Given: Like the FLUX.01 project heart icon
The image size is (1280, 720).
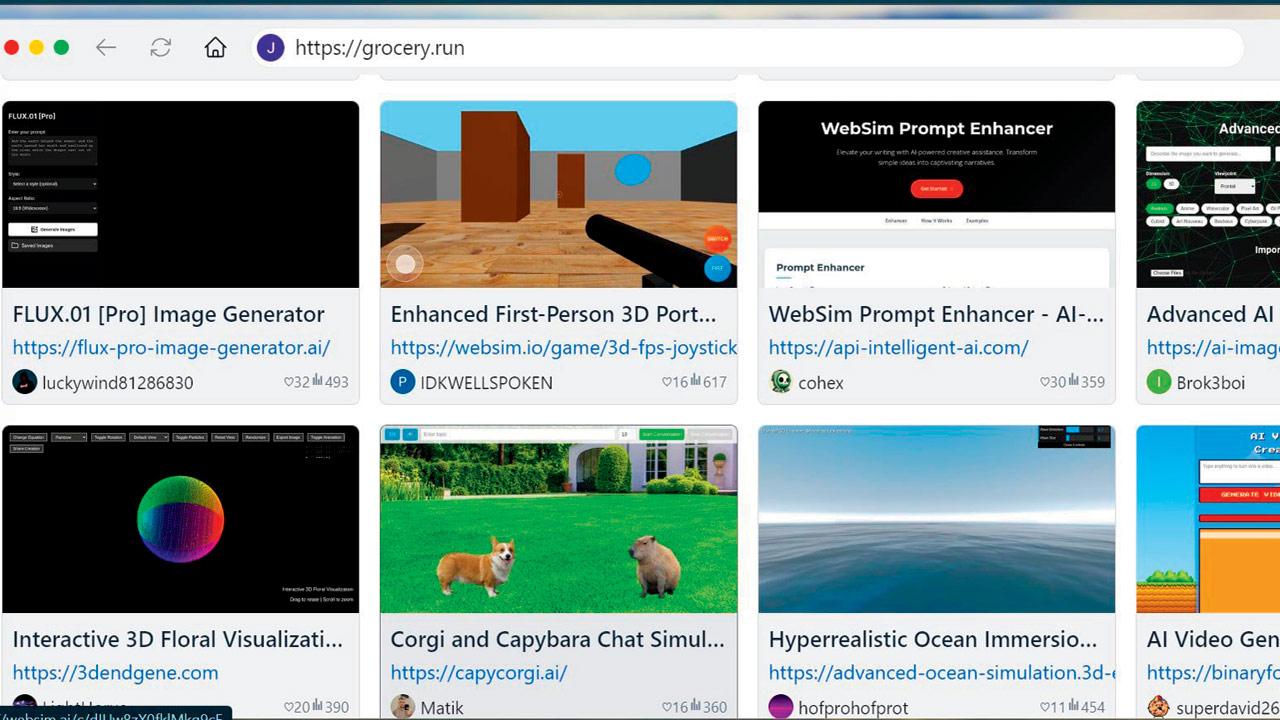Looking at the screenshot, I should [289, 382].
